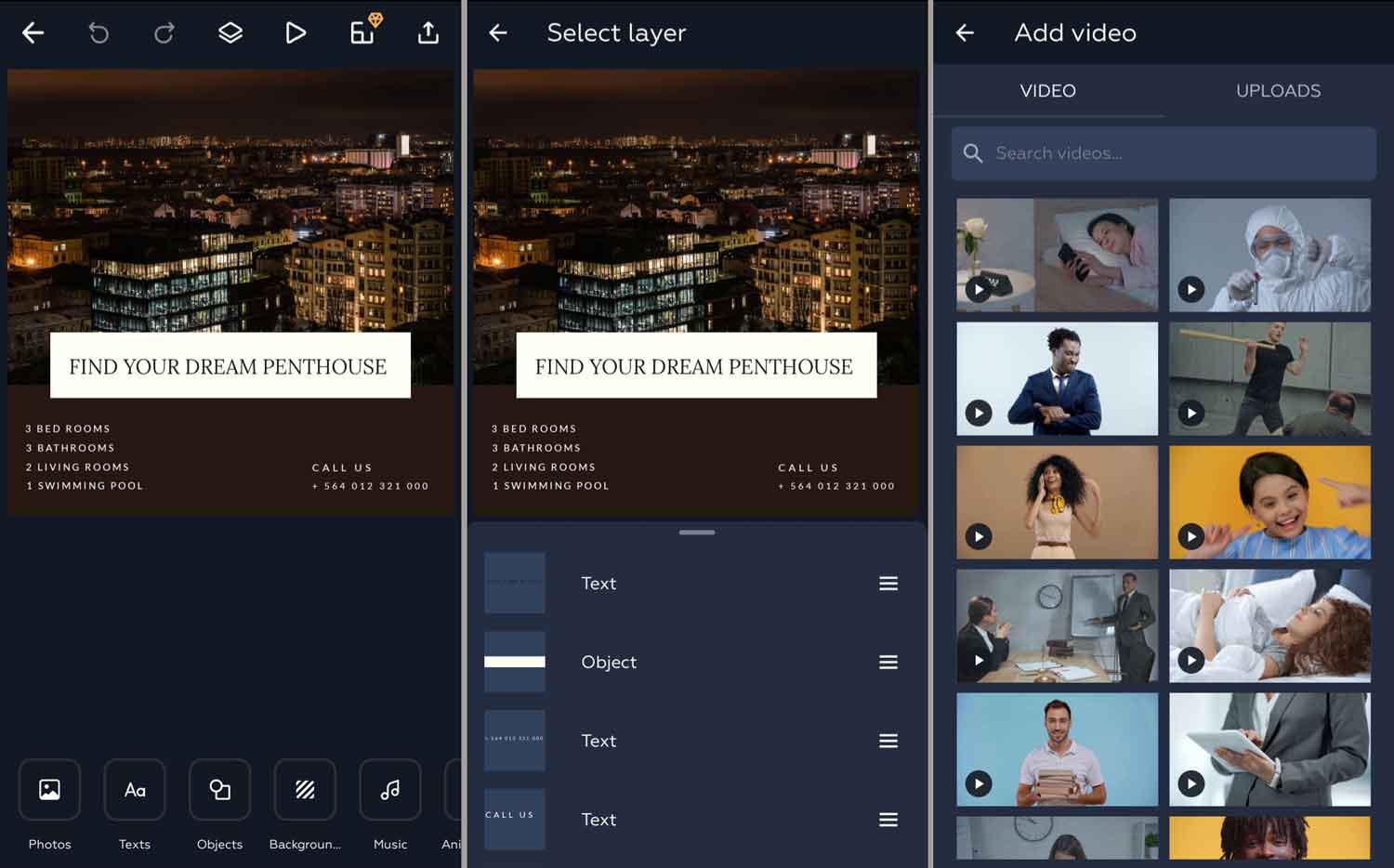Select the curly-haired woman on phone video
Screen dimensions: 1394x868
(x=1058, y=502)
